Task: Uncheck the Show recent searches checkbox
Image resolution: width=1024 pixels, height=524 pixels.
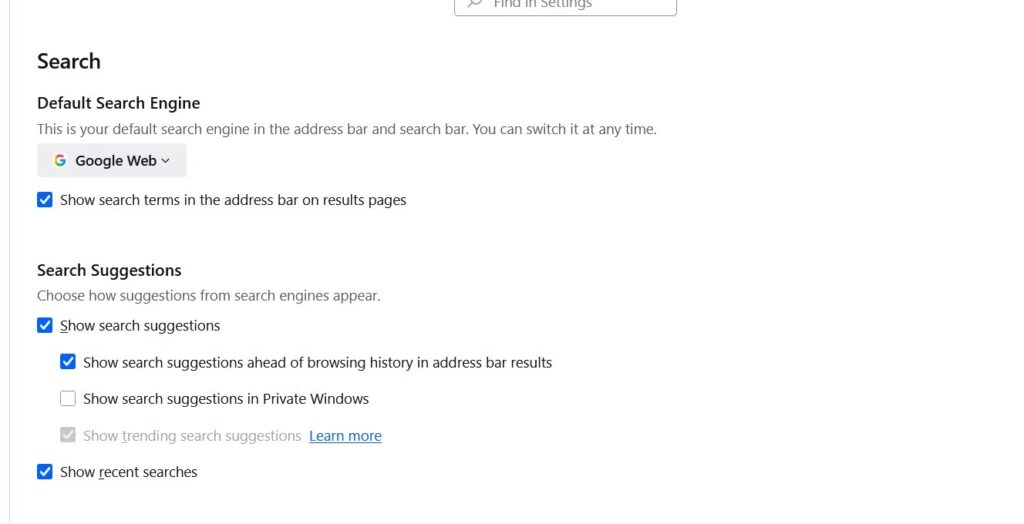Action: 45,472
